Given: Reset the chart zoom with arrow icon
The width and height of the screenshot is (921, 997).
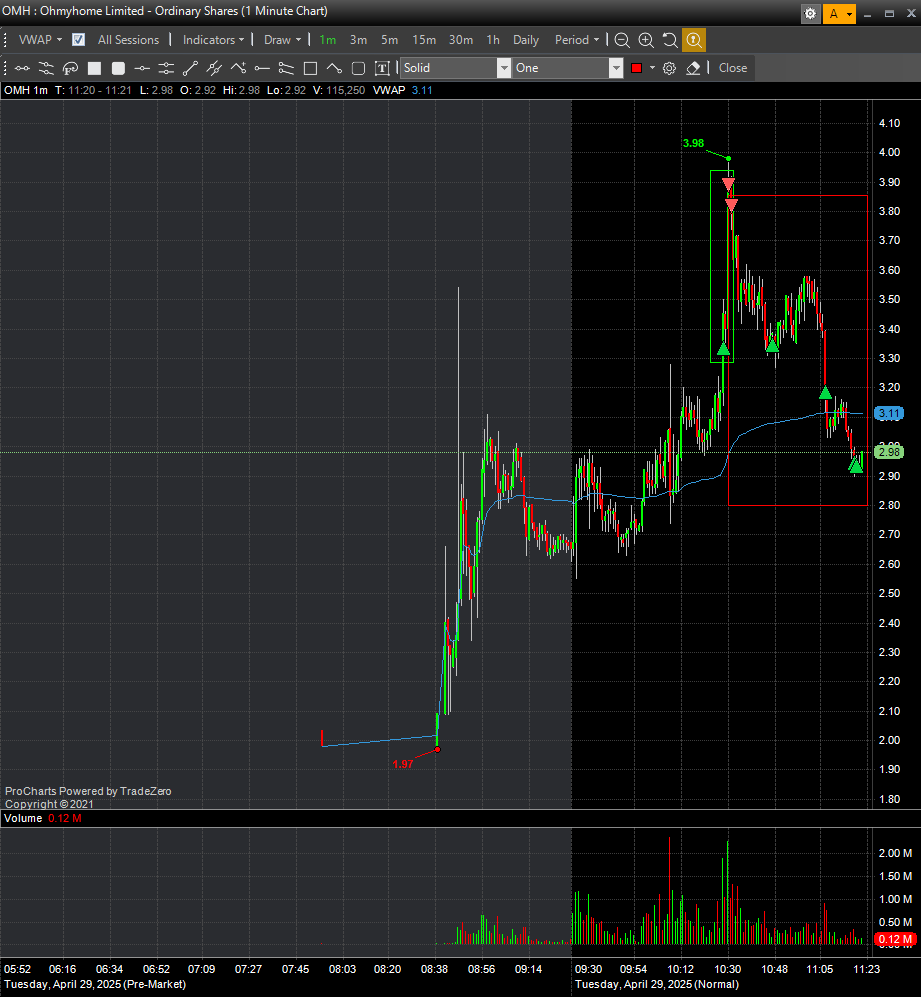Looking at the screenshot, I should (670, 40).
